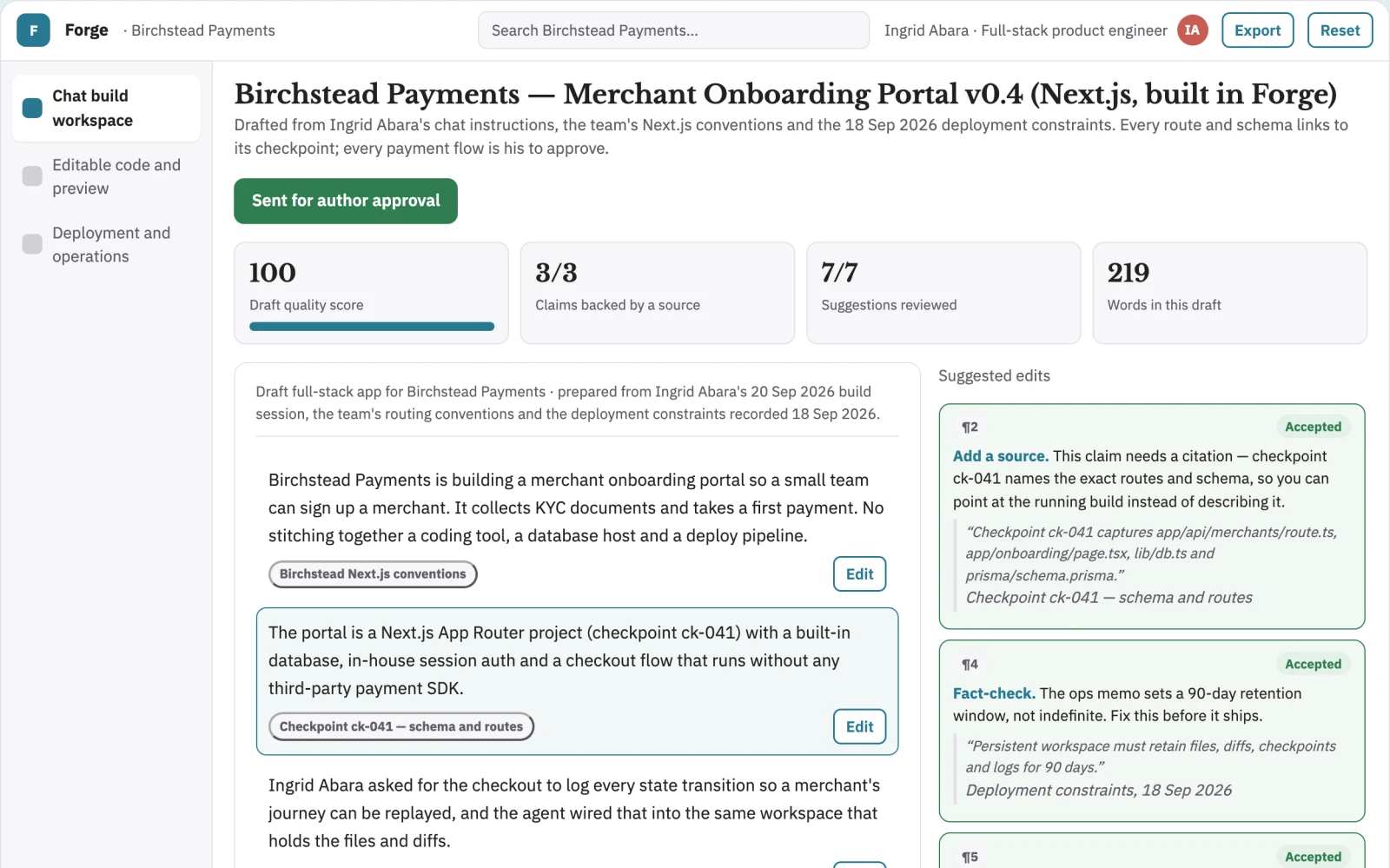Image resolution: width=1390 pixels, height=868 pixels.
Task: Click the ¶2 paragraph marker
Action: [x=970, y=427]
